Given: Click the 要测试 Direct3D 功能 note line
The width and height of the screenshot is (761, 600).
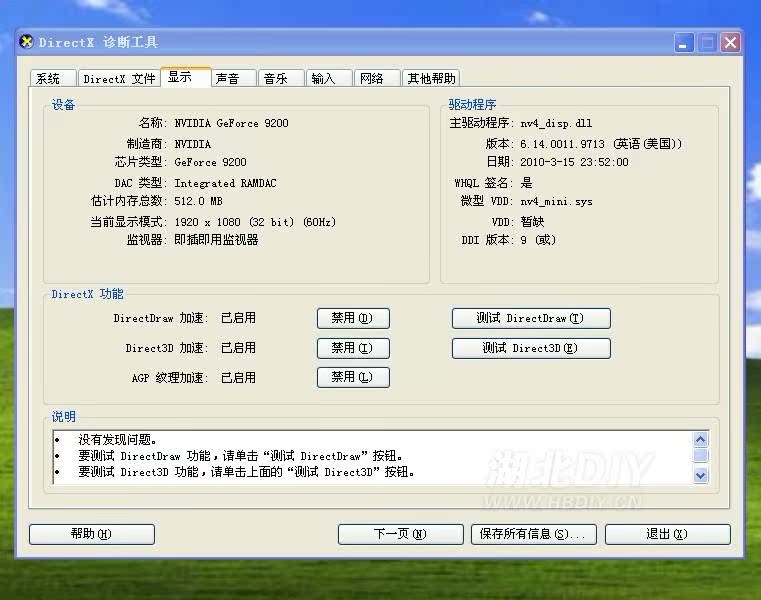Looking at the screenshot, I should pos(247,472).
